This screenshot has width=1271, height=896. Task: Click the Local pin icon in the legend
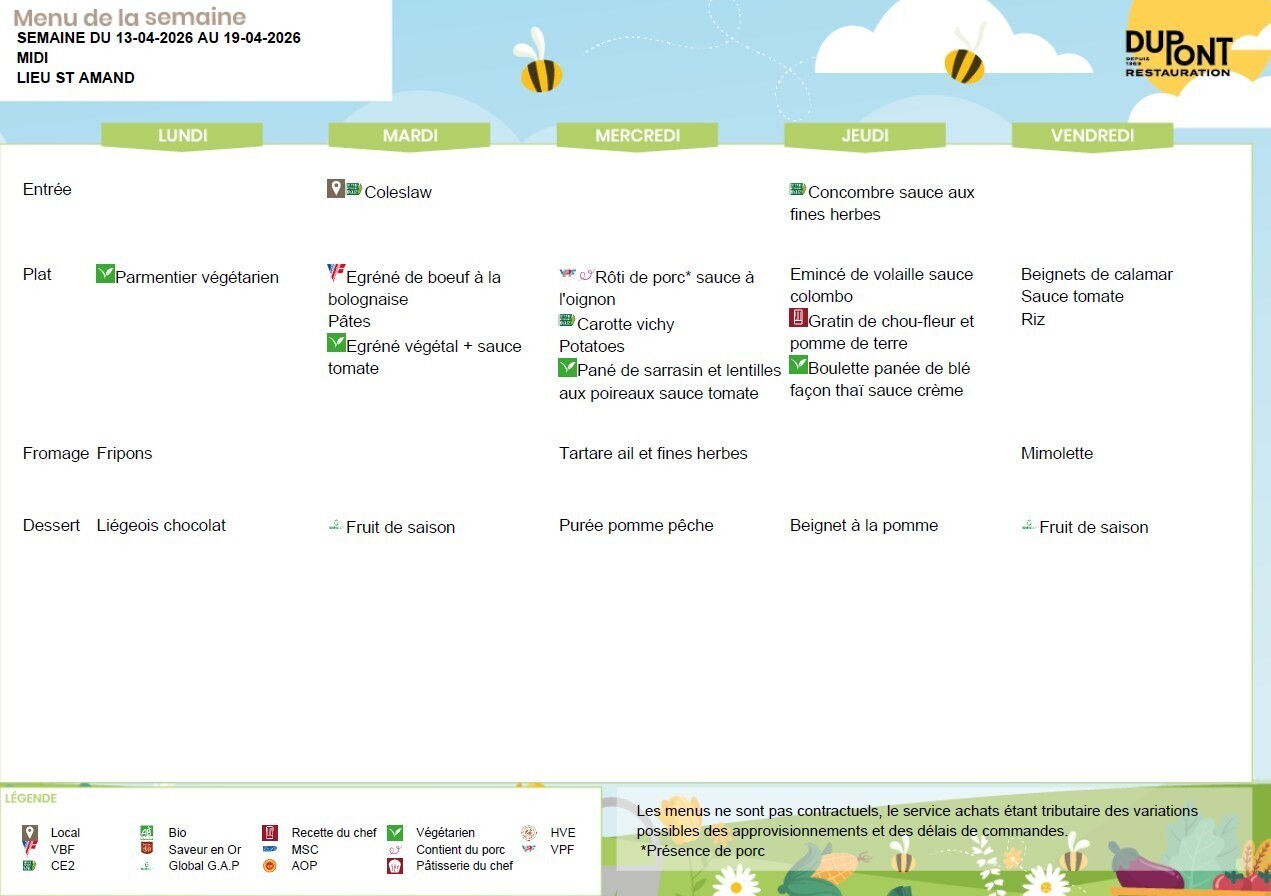pos(30,832)
